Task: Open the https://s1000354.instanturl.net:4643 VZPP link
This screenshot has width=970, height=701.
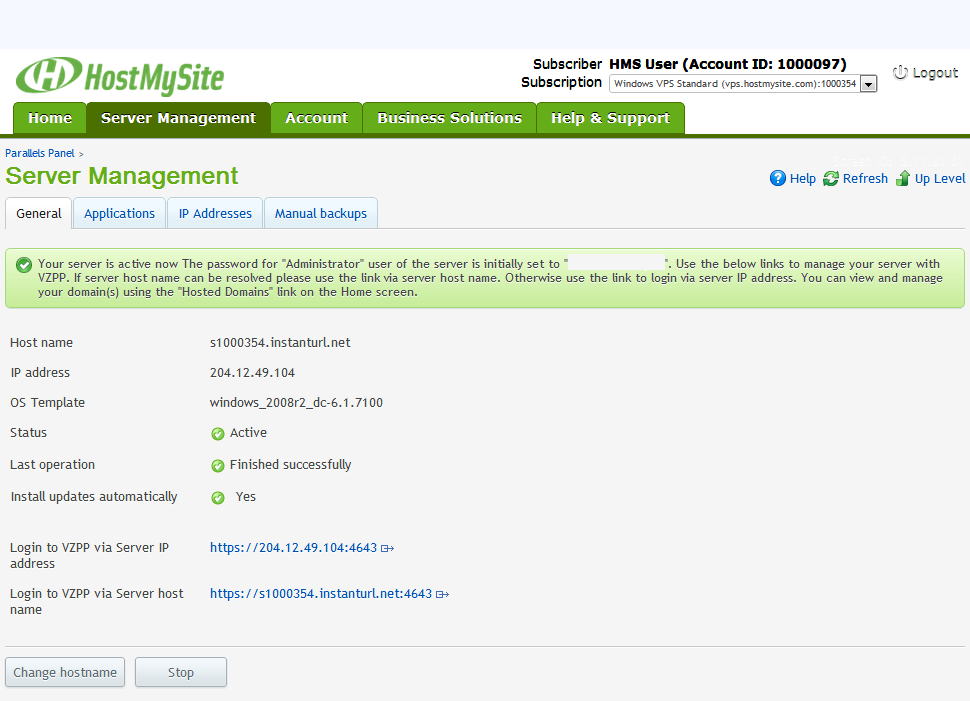Action: coord(320,593)
